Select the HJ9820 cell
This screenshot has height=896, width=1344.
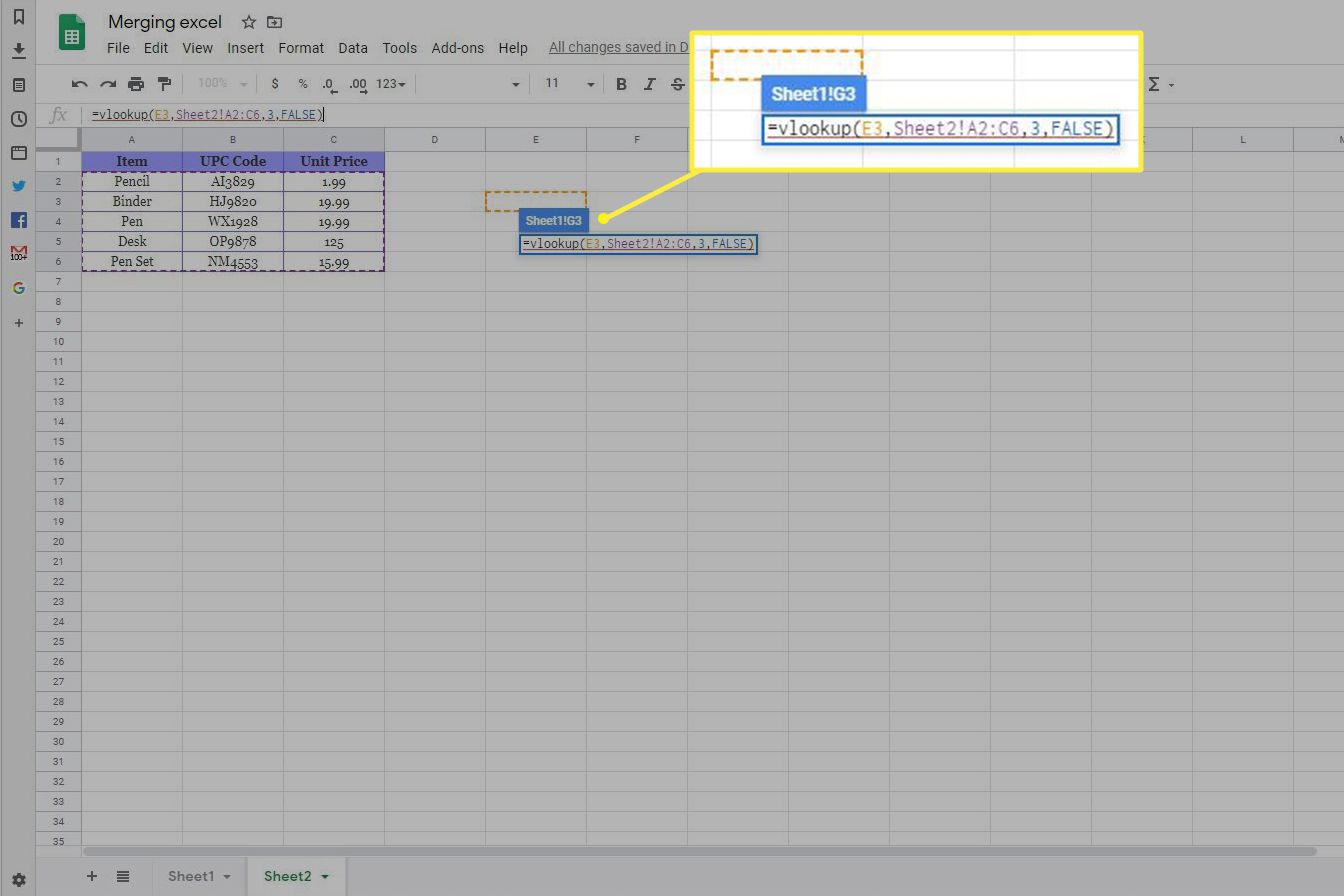[233, 201]
